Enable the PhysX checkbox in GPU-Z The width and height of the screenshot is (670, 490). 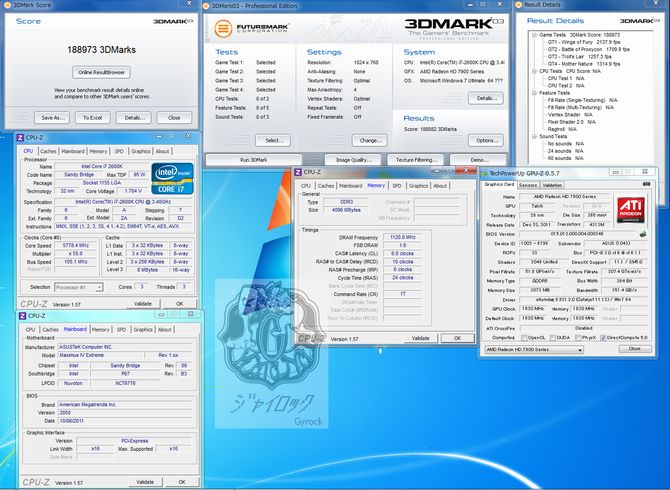(x=578, y=338)
